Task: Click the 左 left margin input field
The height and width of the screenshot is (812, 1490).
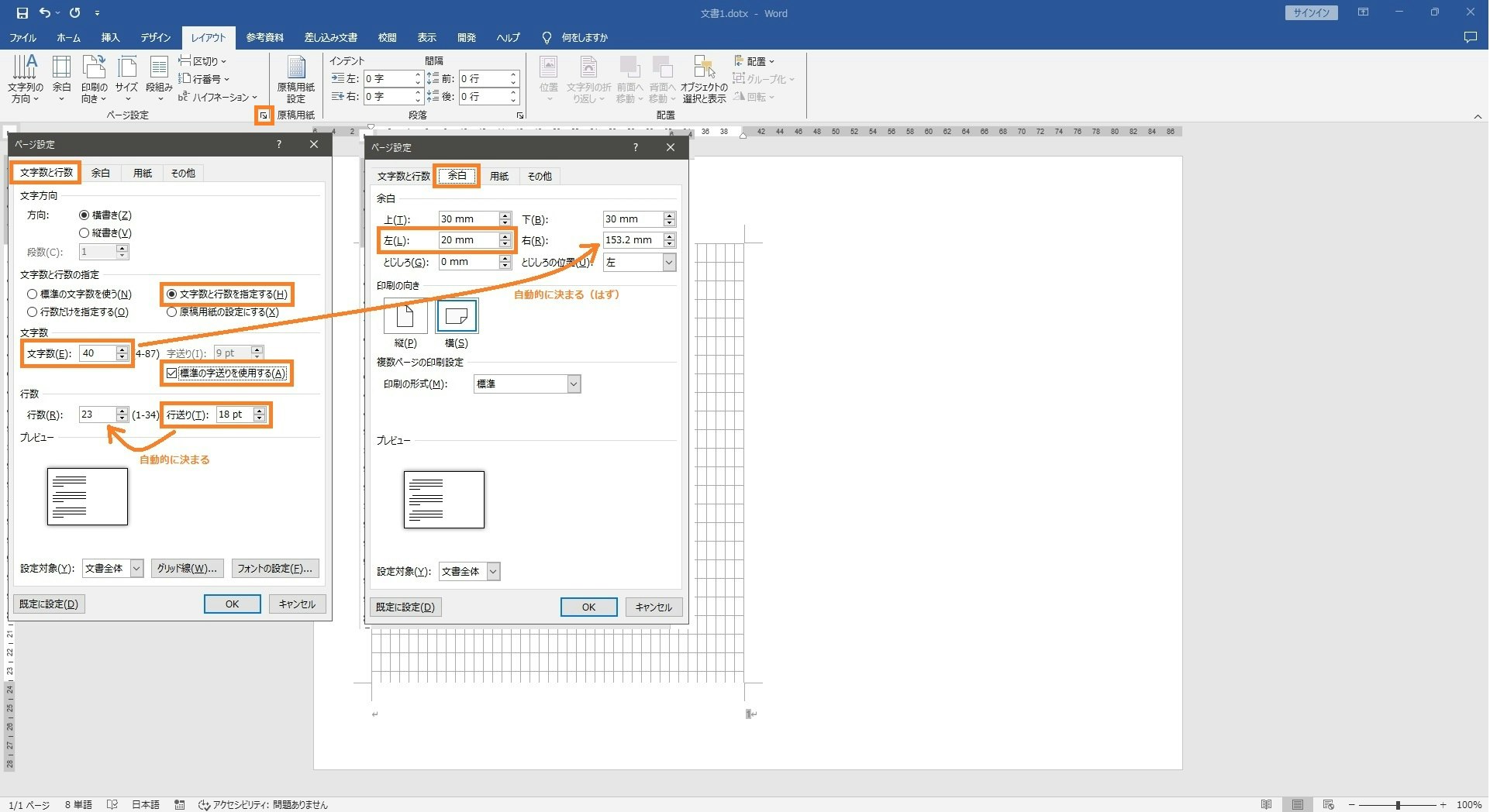Action: [x=469, y=240]
